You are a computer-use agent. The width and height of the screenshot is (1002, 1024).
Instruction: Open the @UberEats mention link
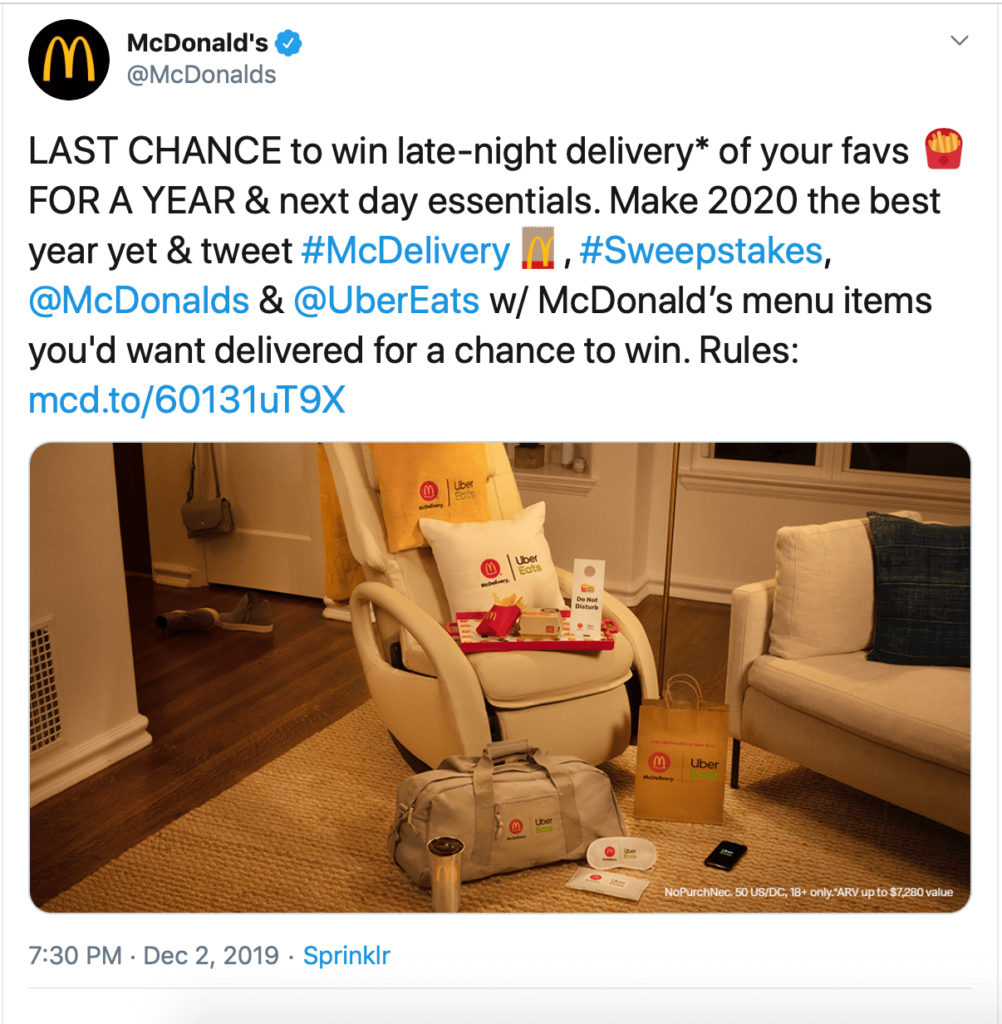[386, 300]
